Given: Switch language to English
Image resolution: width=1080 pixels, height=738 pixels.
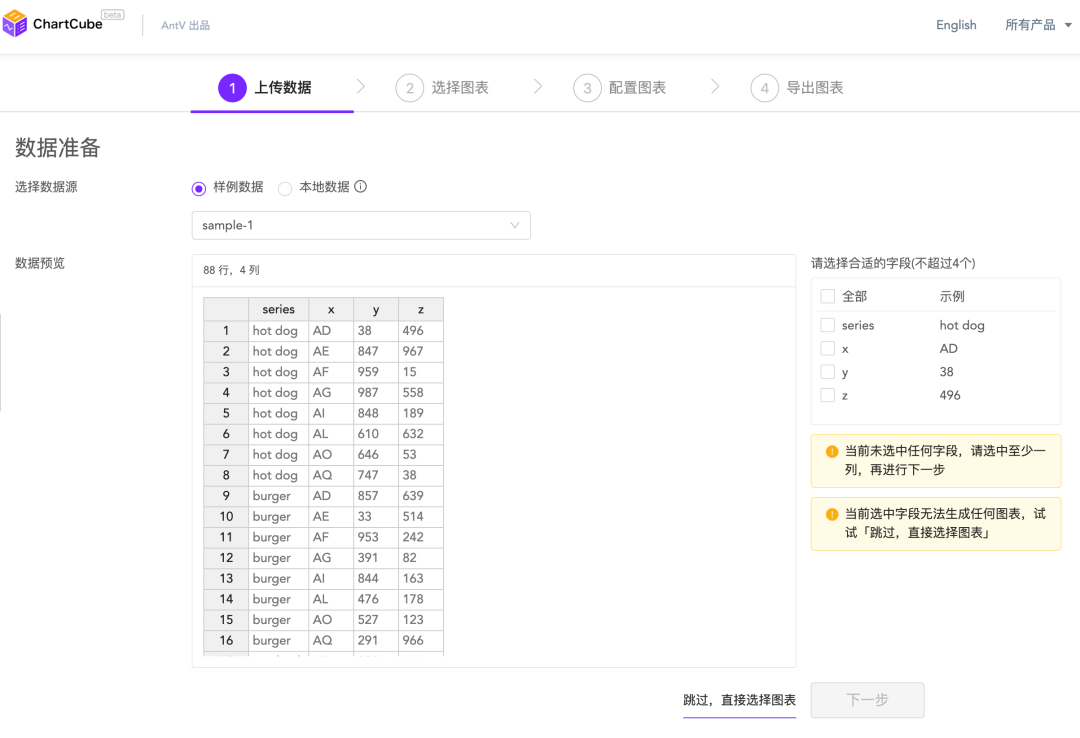Looking at the screenshot, I should [x=956, y=25].
